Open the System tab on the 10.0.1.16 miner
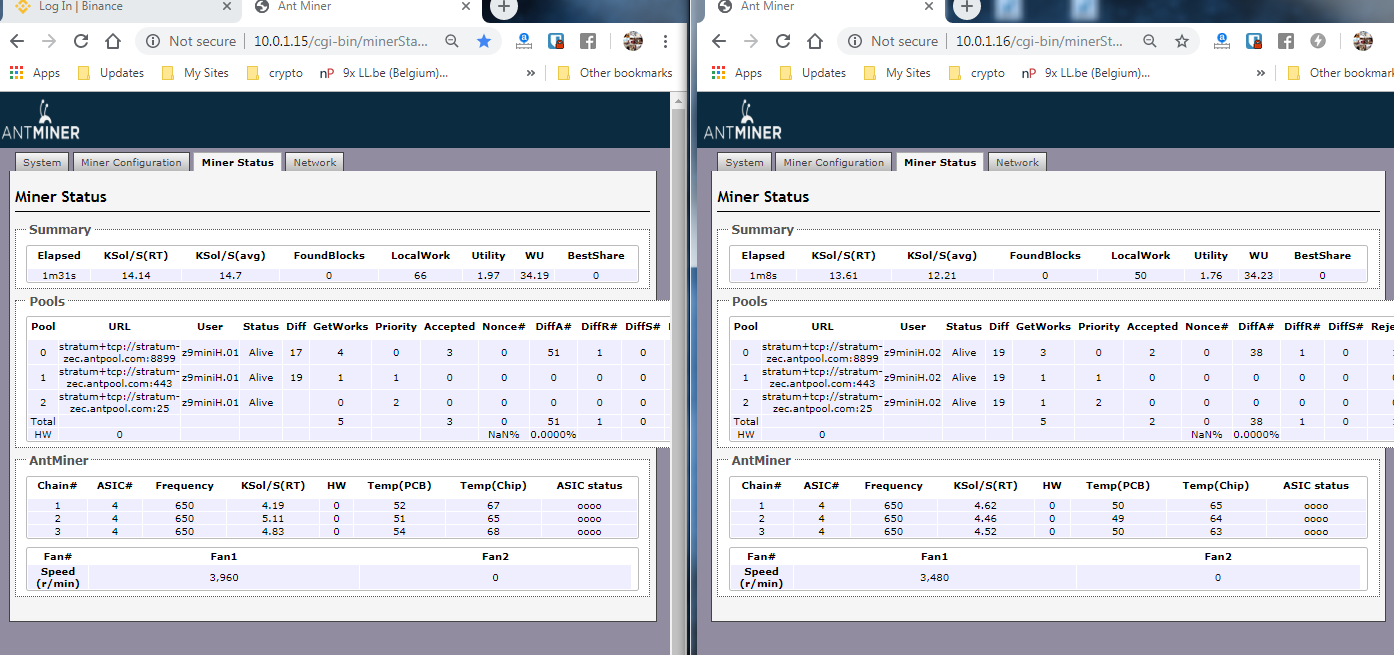 coord(744,162)
